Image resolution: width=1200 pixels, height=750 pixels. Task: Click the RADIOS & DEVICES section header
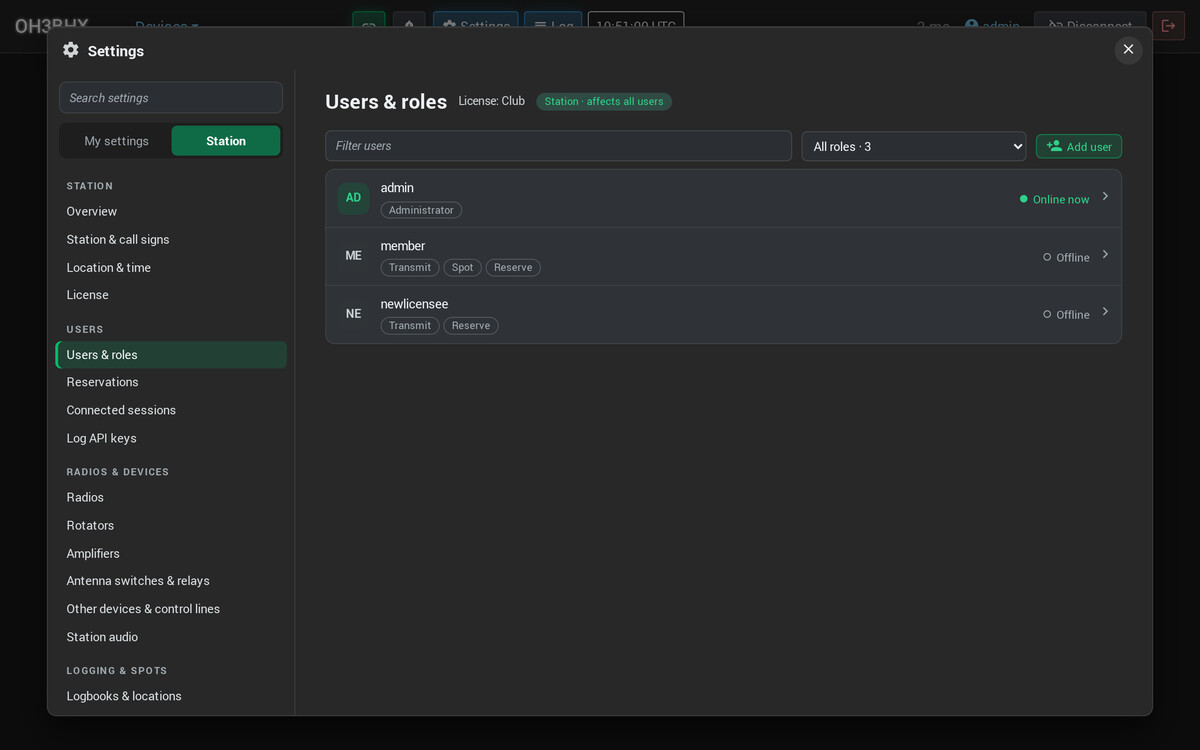[118, 472]
